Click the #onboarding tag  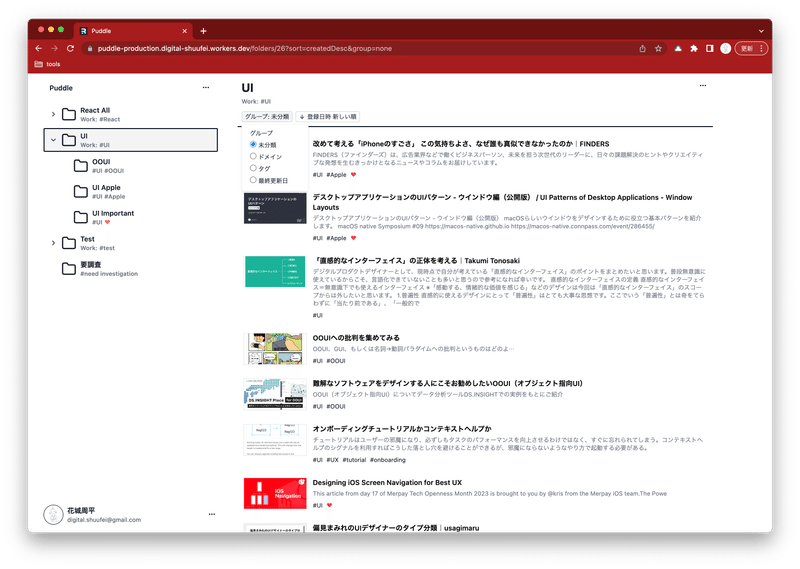tap(388, 460)
